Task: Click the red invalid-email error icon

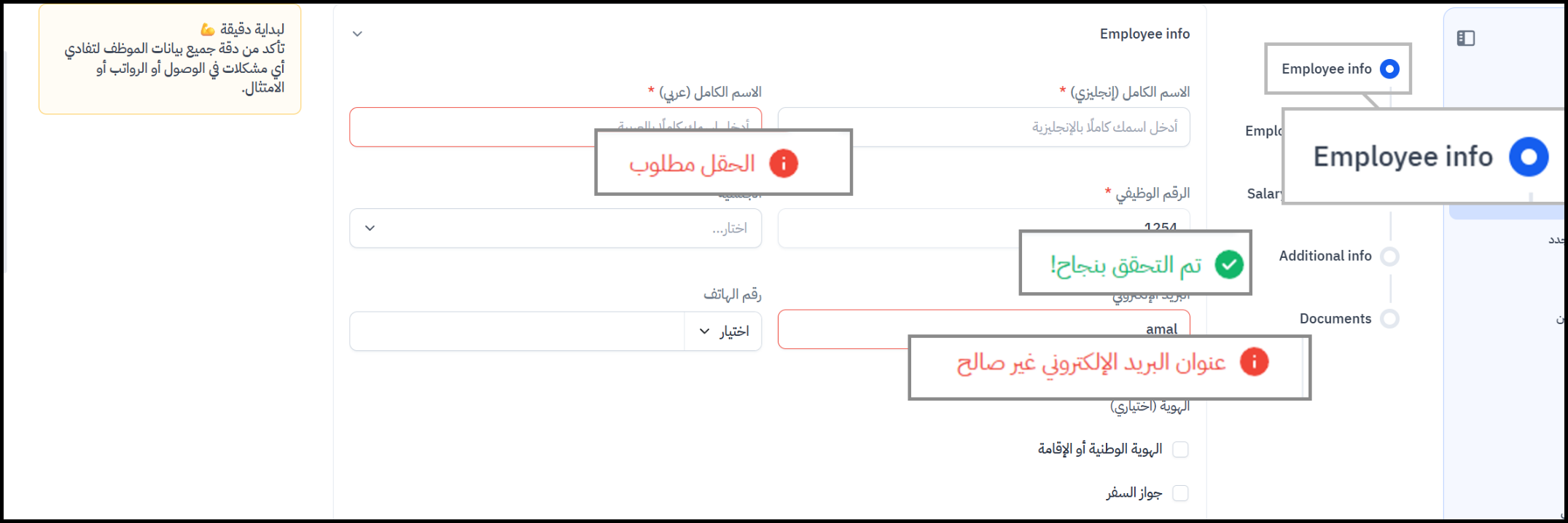Action: [x=1254, y=362]
